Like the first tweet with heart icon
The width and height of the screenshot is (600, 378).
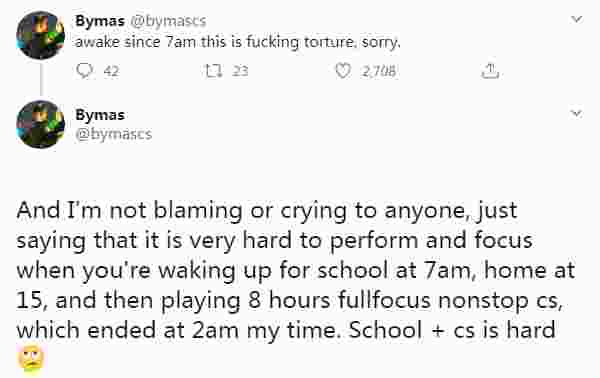point(343,71)
